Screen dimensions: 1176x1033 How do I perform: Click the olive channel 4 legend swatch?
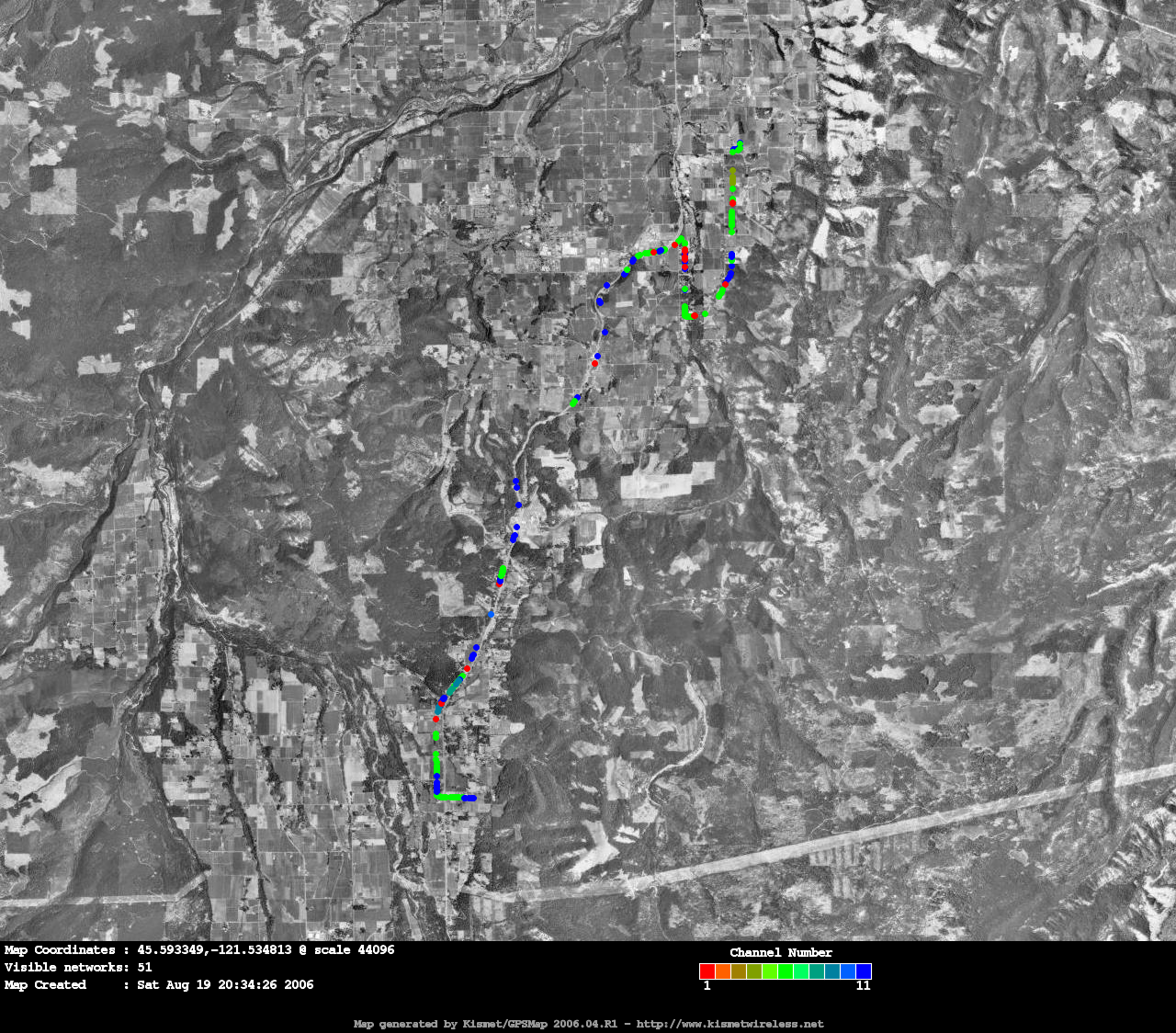click(x=754, y=971)
